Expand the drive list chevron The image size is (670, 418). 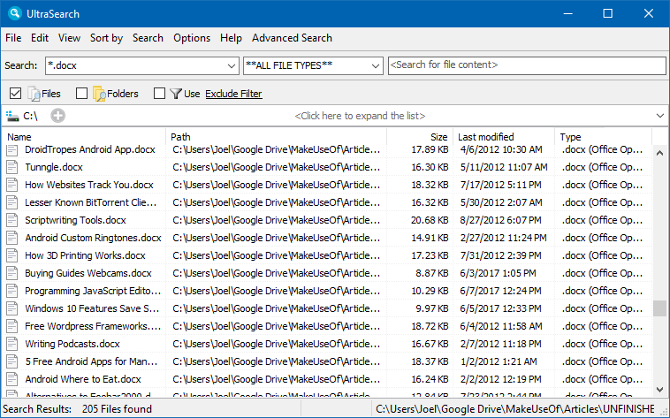click(x=660, y=116)
